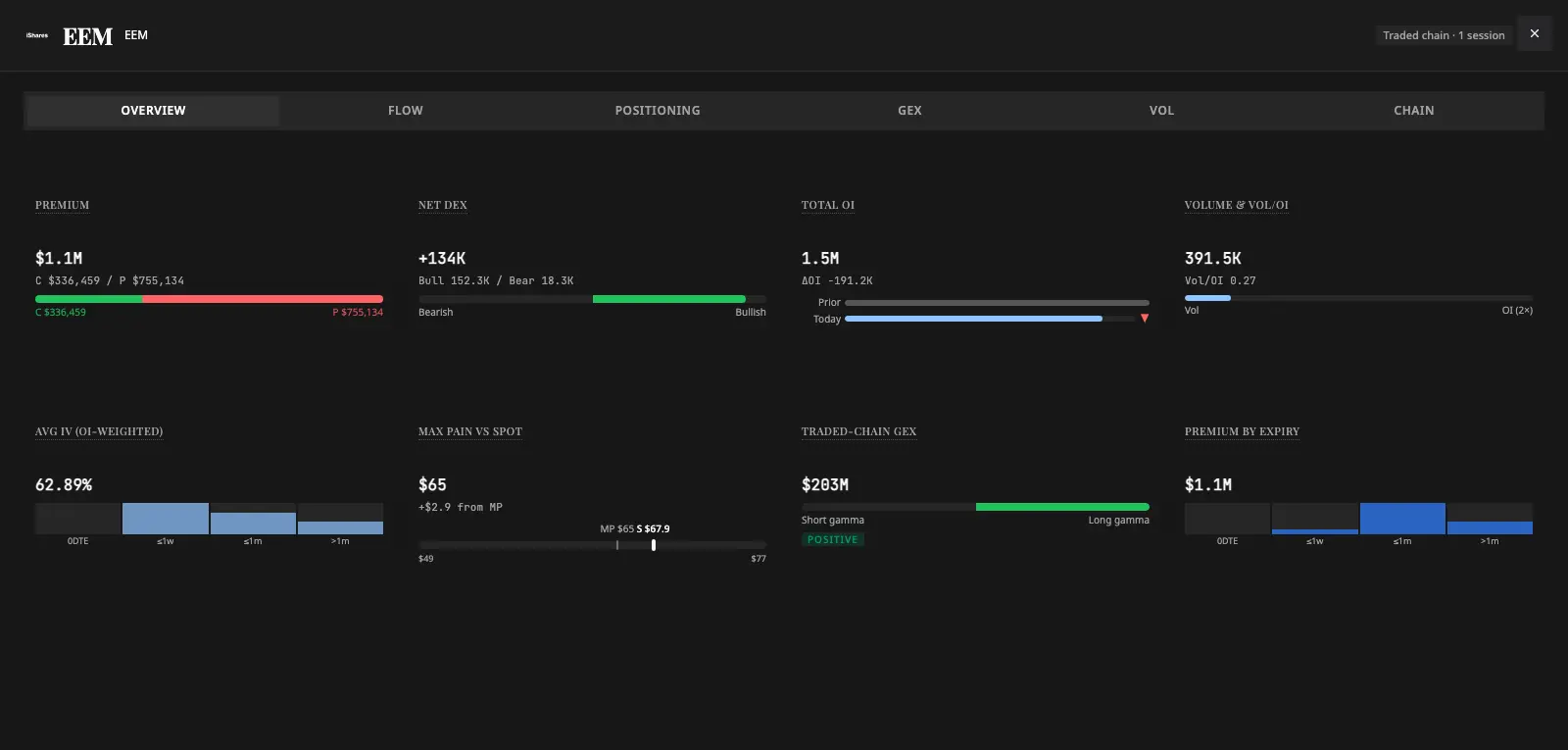Screen dimensions: 1568x750
Task: Click the 62.89% average IV value
Action: (64, 485)
